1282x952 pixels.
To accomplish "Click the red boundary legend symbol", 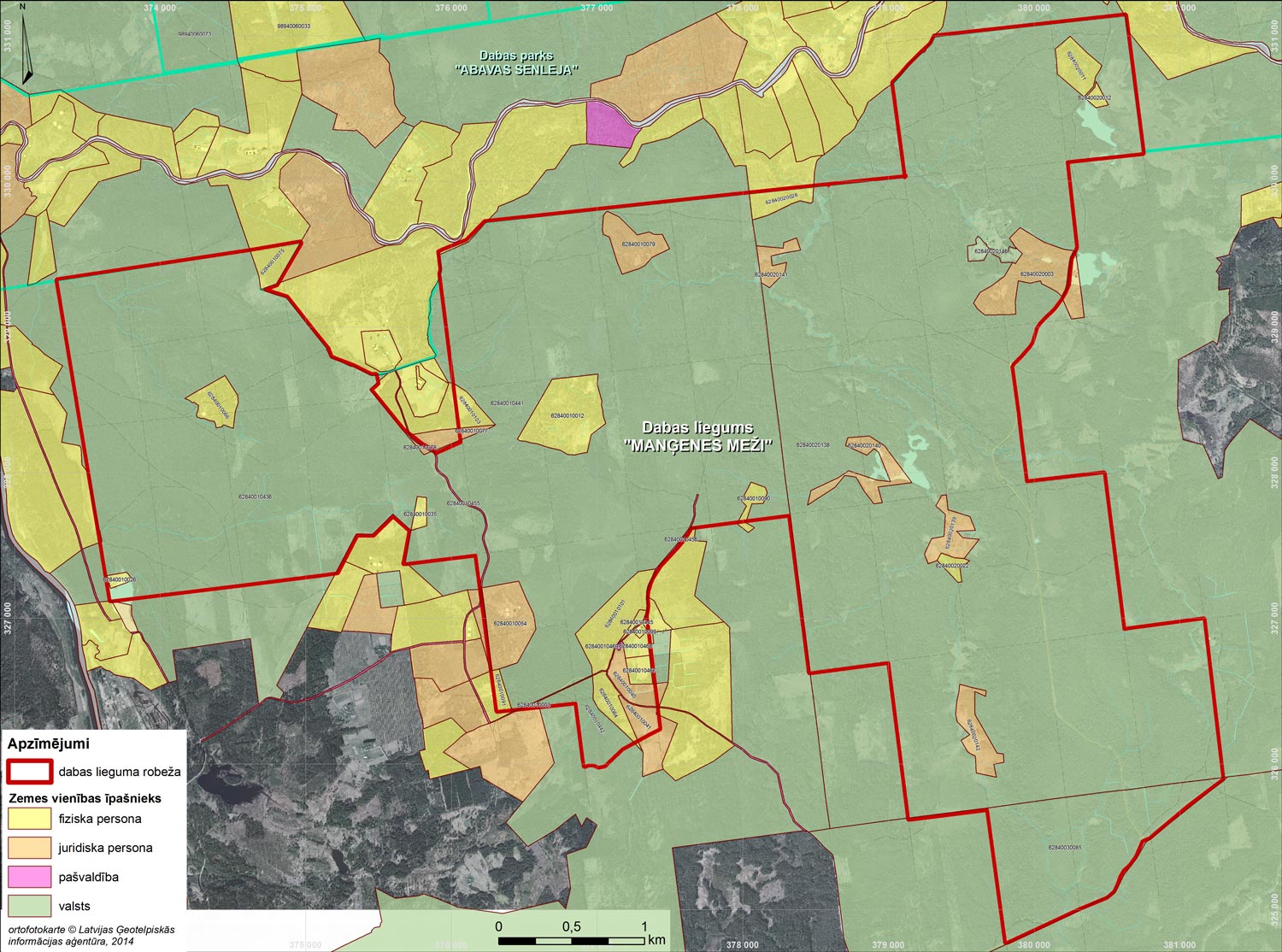I will [29, 771].
